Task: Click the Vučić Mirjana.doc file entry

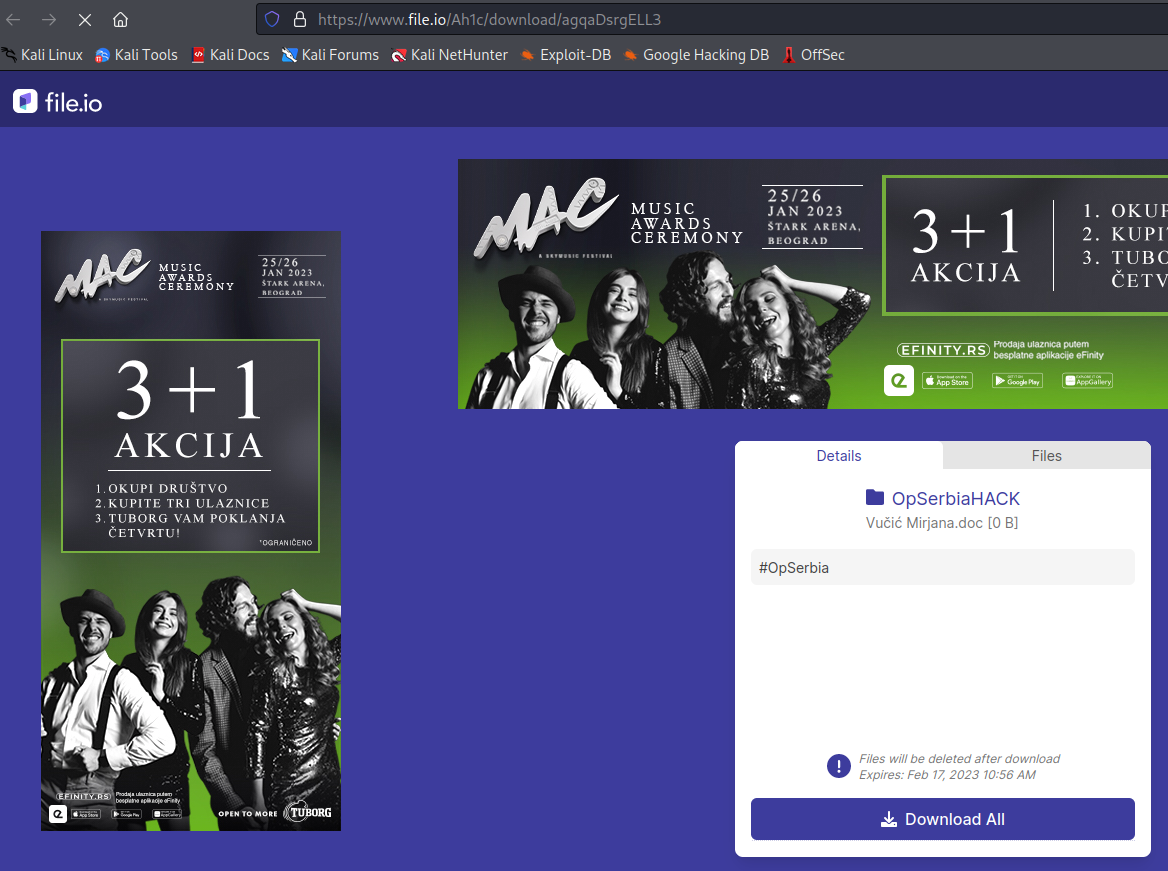Action: (942, 523)
